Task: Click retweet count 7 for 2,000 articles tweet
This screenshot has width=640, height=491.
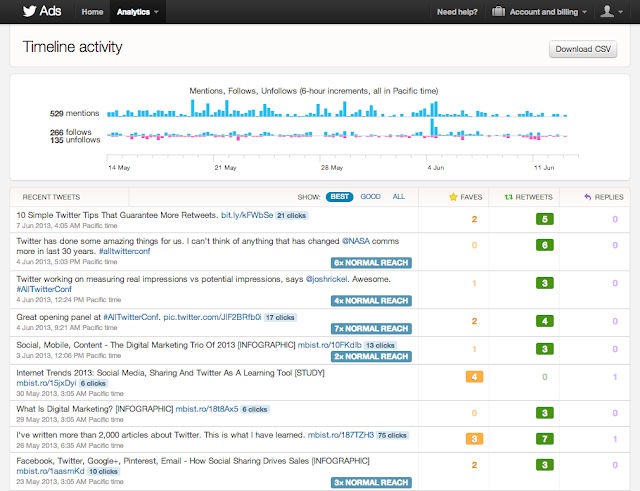Action: coord(544,439)
